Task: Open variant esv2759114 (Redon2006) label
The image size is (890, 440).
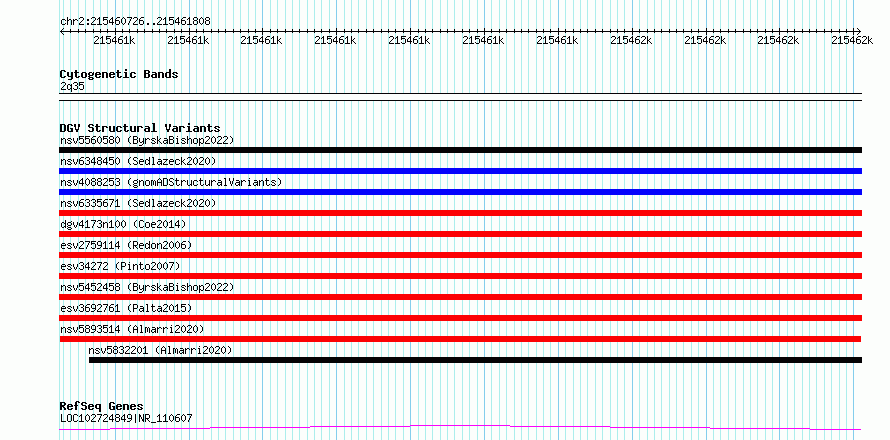Action: click(126, 245)
